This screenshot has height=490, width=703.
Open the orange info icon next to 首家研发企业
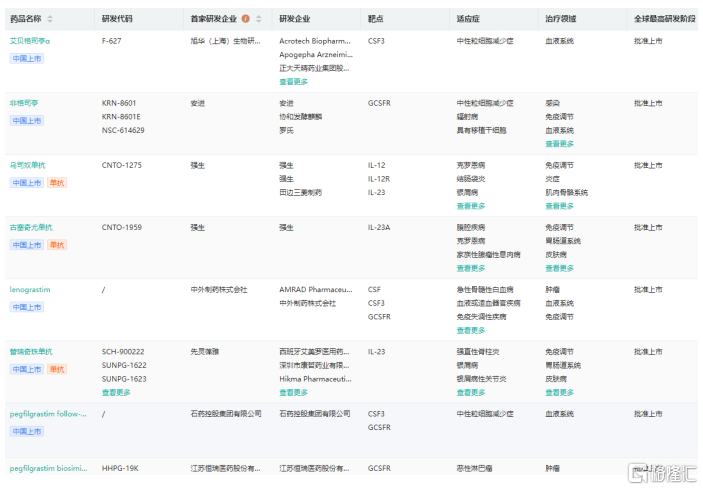[246, 19]
